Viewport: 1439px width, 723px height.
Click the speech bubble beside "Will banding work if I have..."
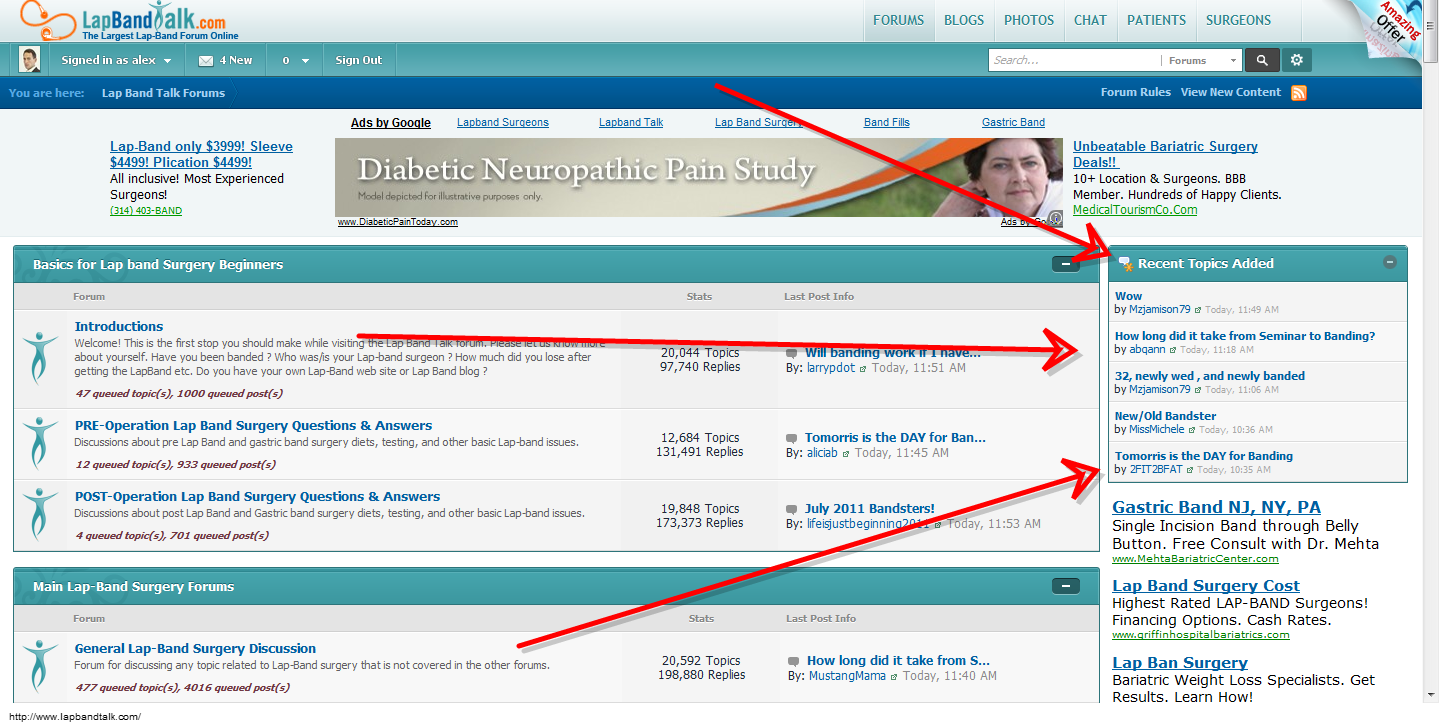coord(792,353)
